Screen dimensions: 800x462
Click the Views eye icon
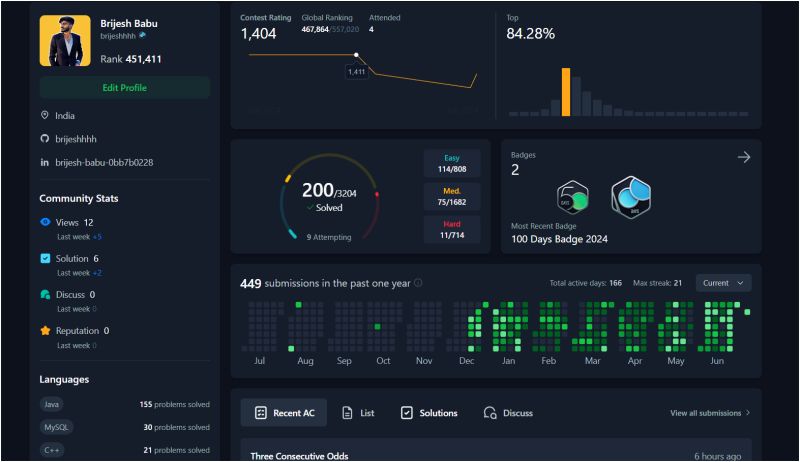45,222
